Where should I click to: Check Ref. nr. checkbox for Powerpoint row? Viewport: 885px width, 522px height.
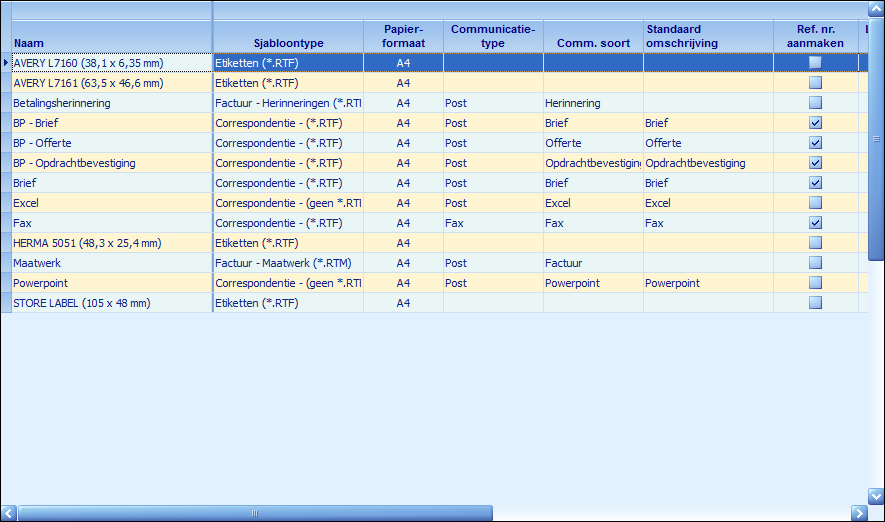815,283
